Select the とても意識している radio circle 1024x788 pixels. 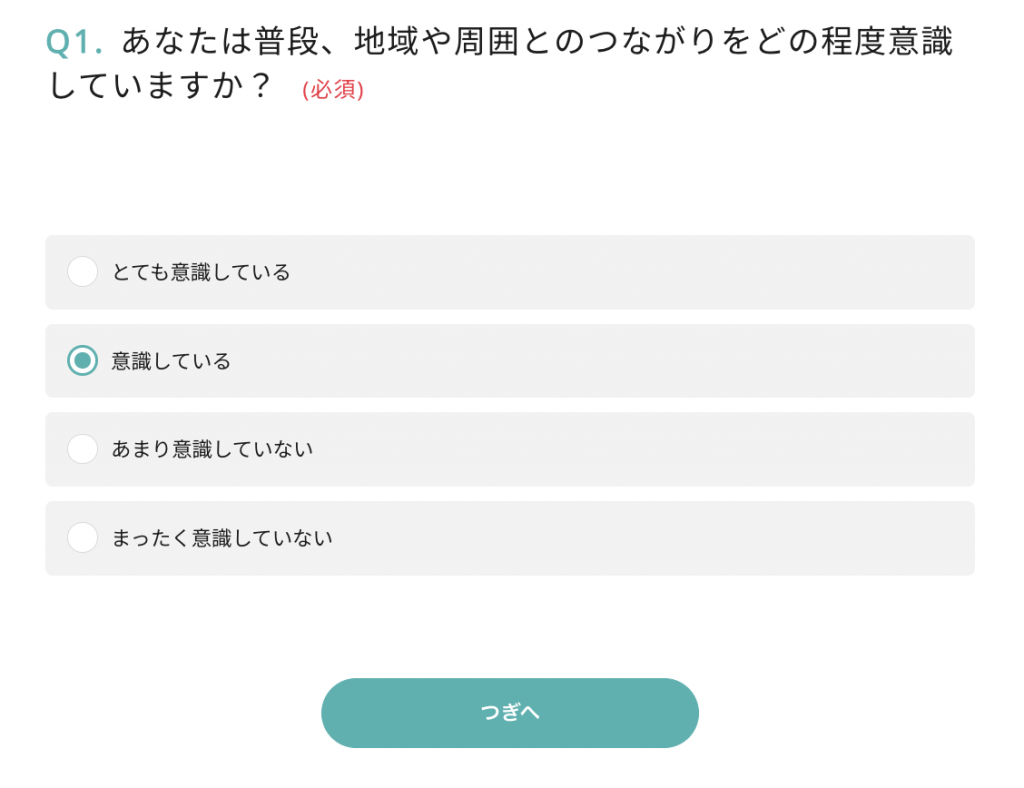82,272
